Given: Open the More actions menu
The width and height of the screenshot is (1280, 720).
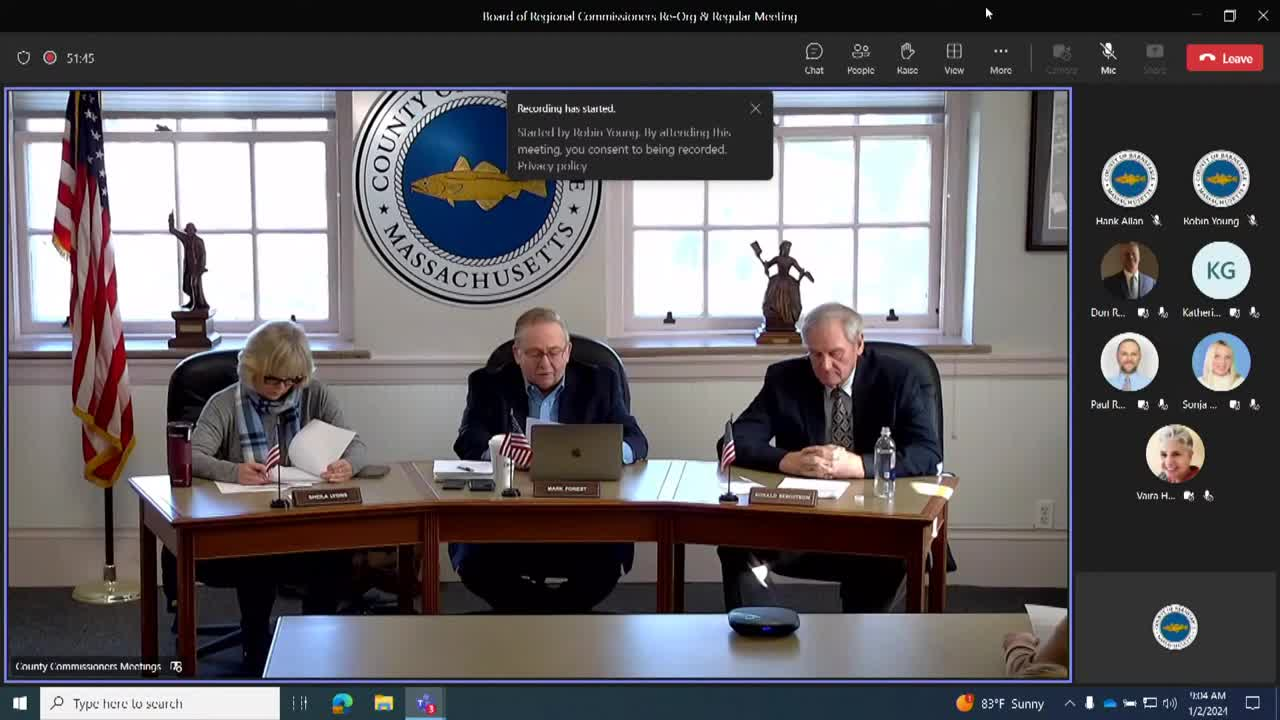Looking at the screenshot, I should tap(1000, 58).
